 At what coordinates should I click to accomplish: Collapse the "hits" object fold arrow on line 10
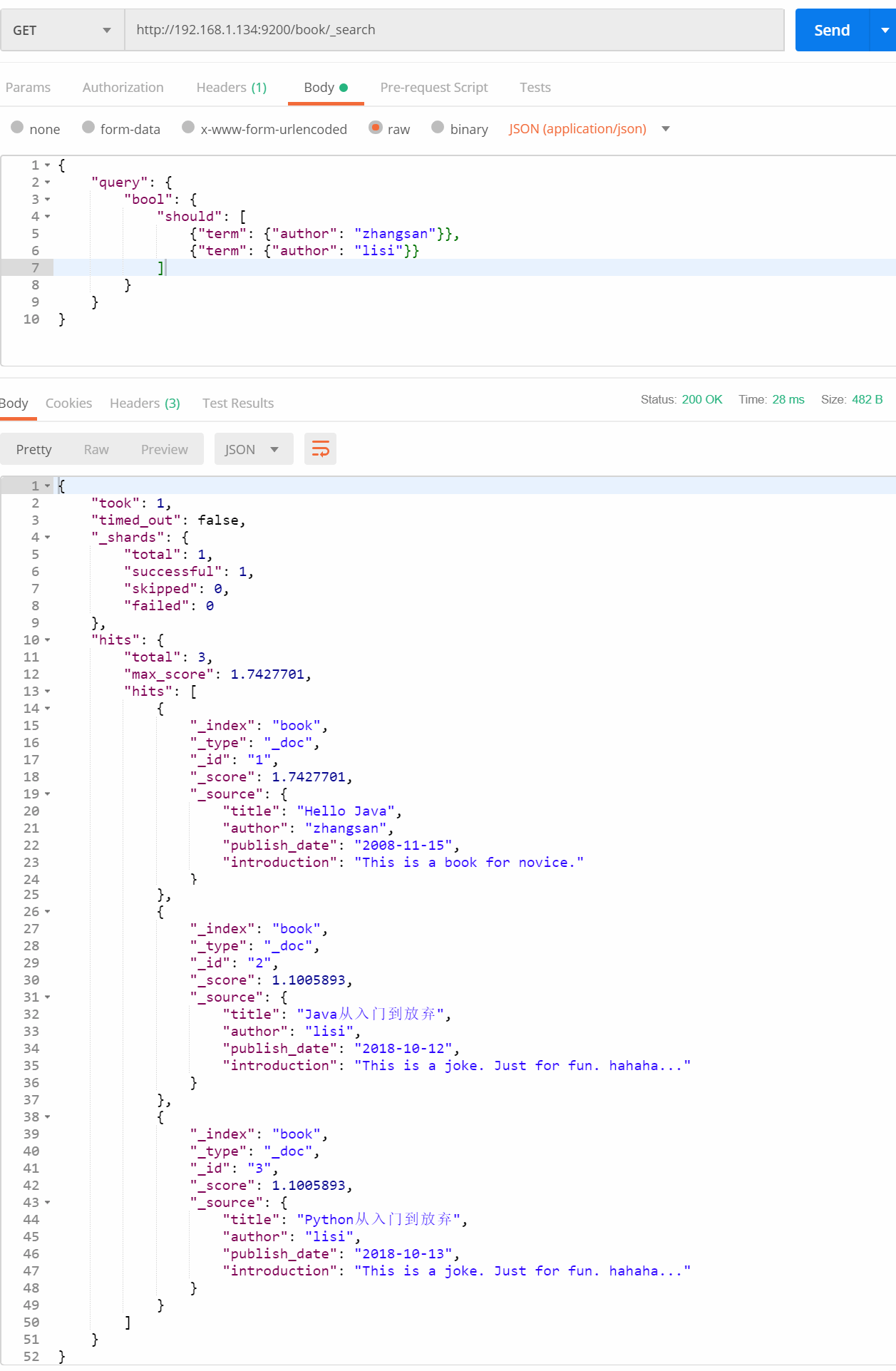(48, 640)
